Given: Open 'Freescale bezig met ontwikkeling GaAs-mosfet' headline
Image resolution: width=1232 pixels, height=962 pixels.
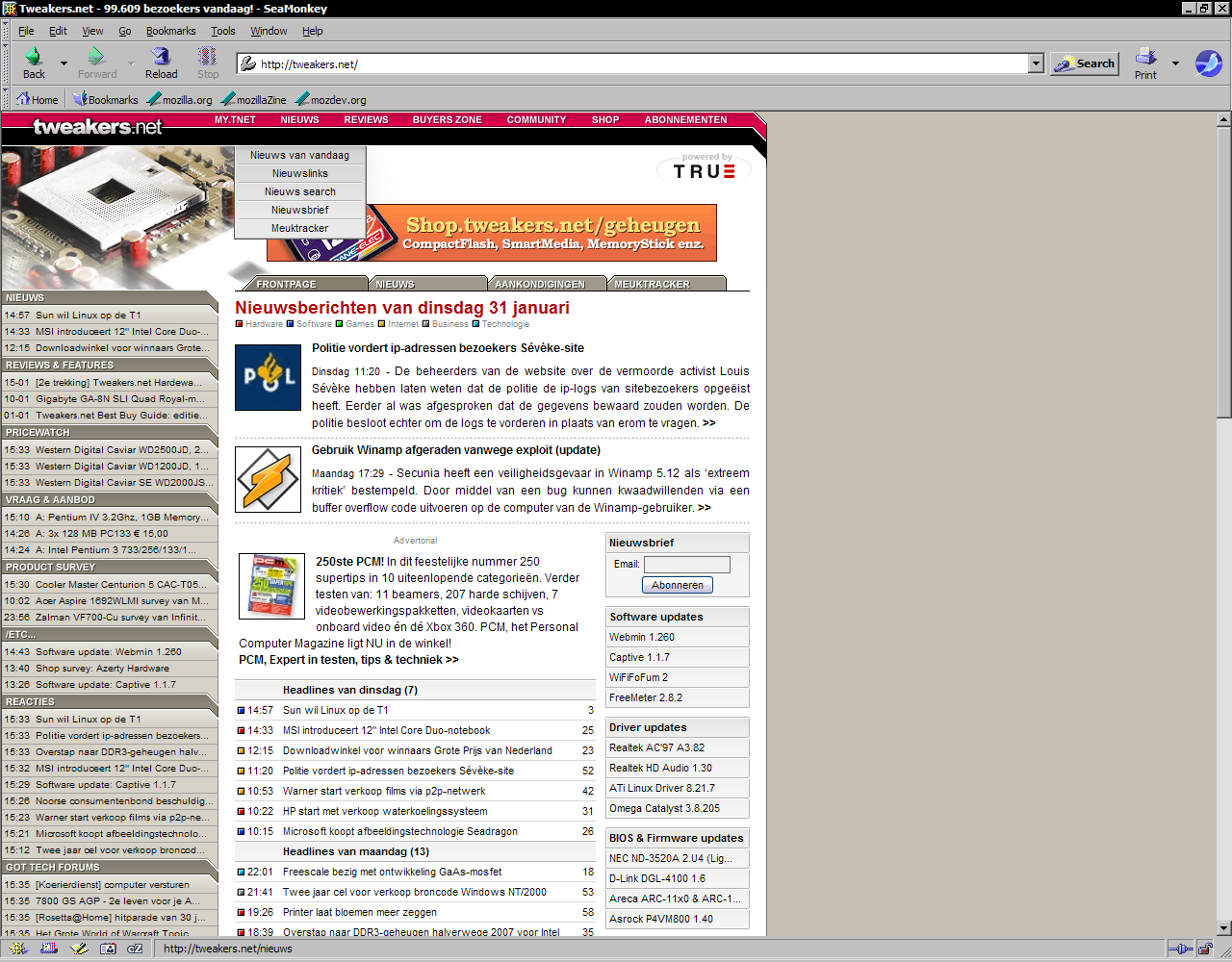Looking at the screenshot, I should pyautogui.click(x=392, y=872).
